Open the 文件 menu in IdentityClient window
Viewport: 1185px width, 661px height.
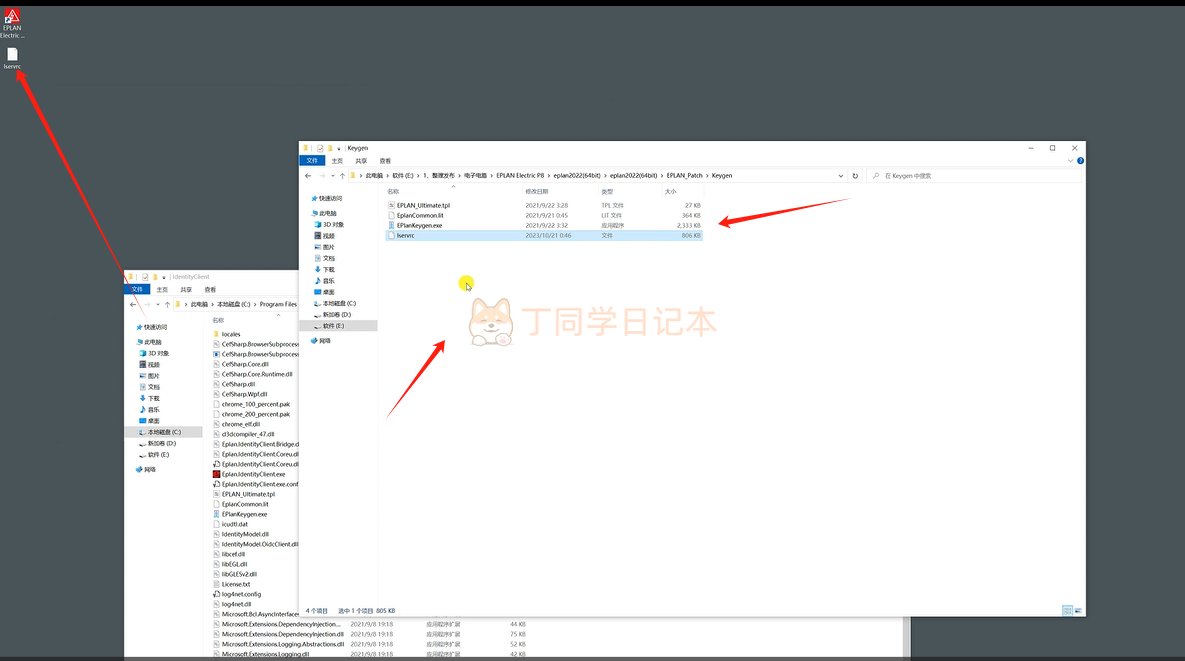[137, 289]
